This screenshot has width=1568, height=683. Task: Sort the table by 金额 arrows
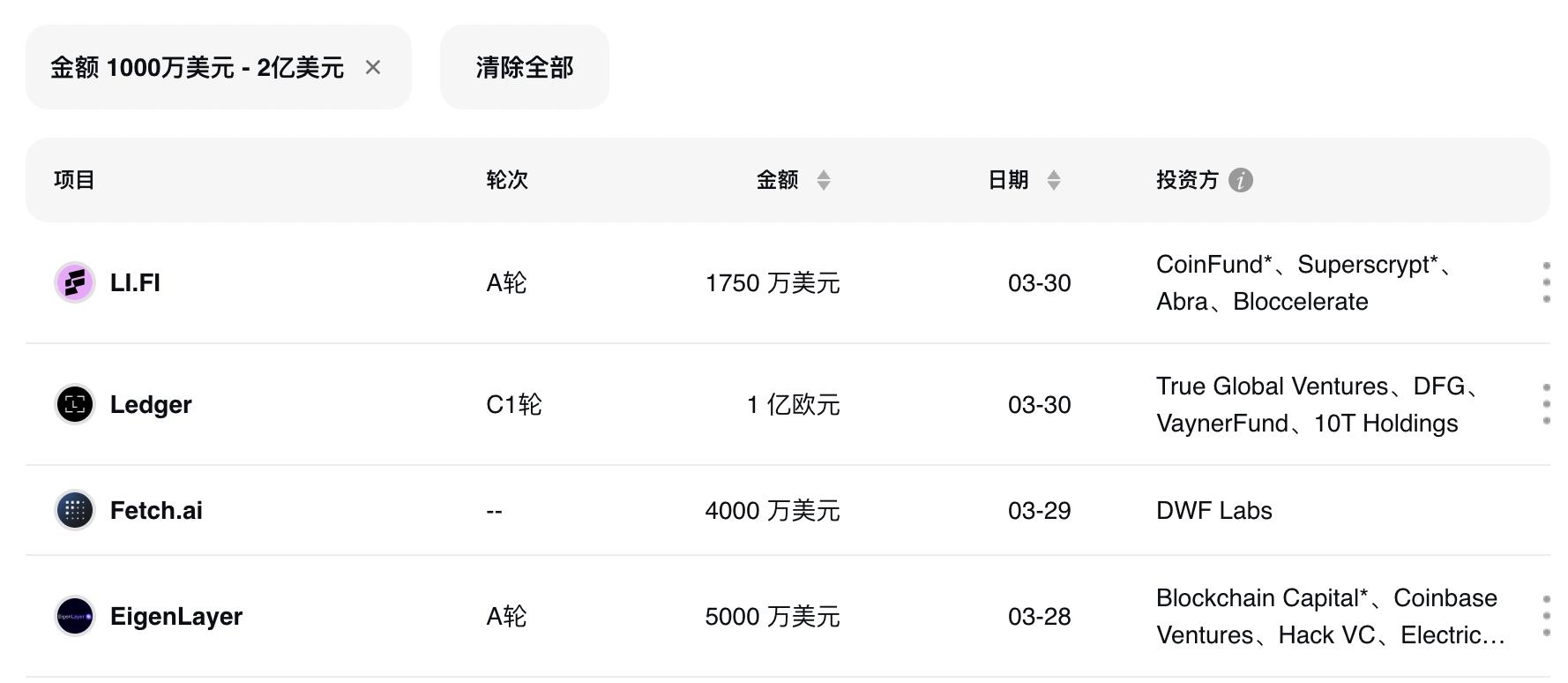(x=824, y=181)
